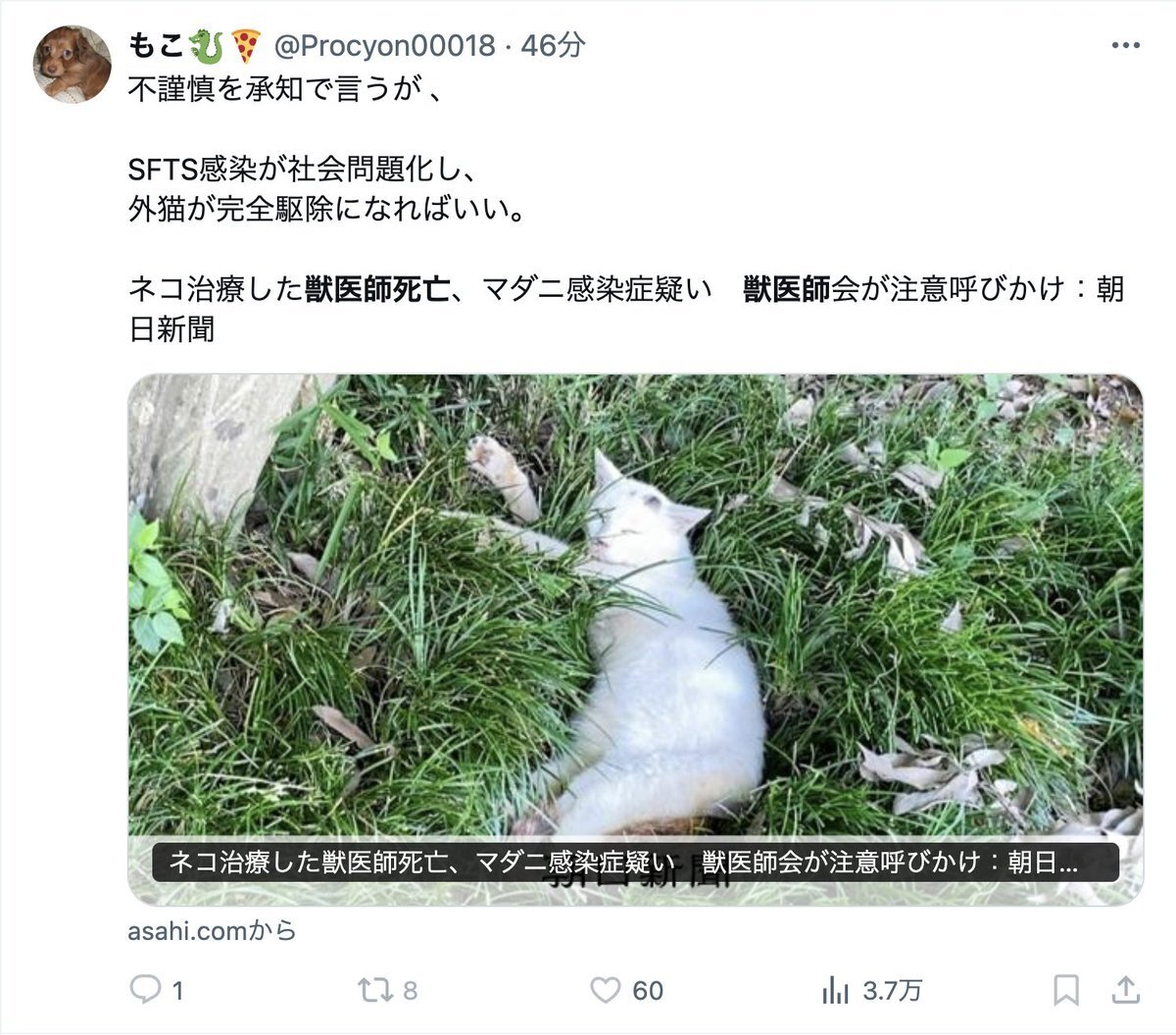Click the asahi.comから source link
The width and height of the screenshot is (1176, 1035).
point(212,930)
